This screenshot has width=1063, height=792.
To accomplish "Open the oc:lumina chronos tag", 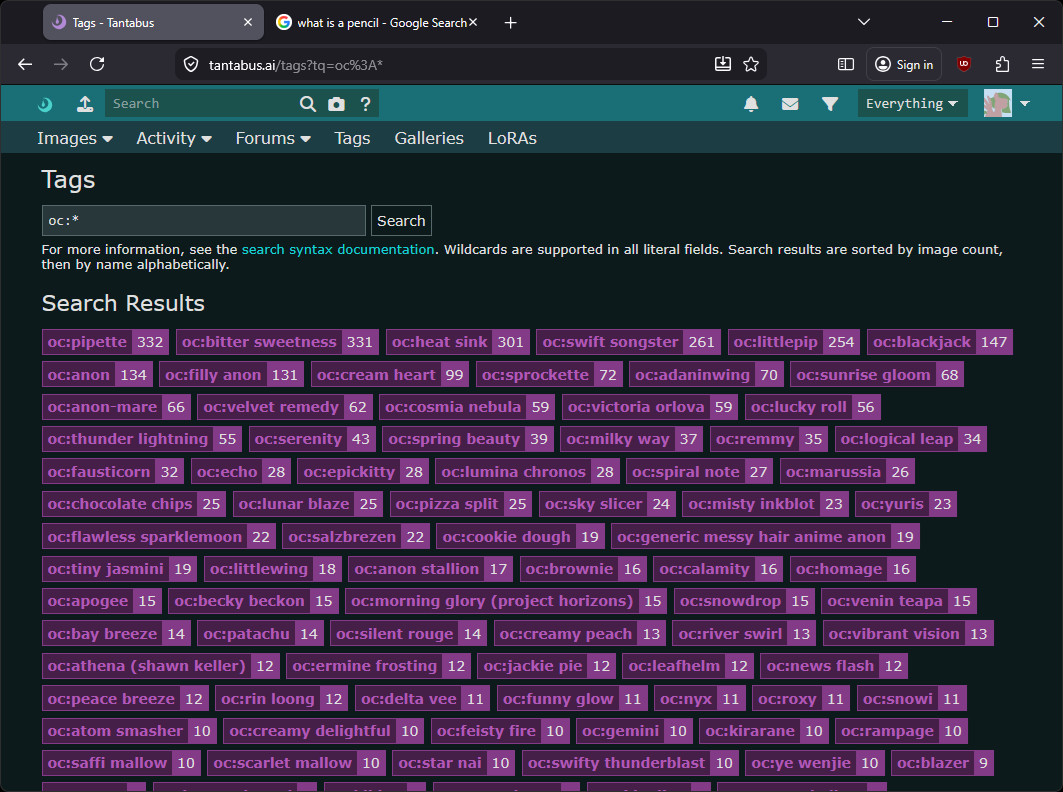I will pos(527,471).
